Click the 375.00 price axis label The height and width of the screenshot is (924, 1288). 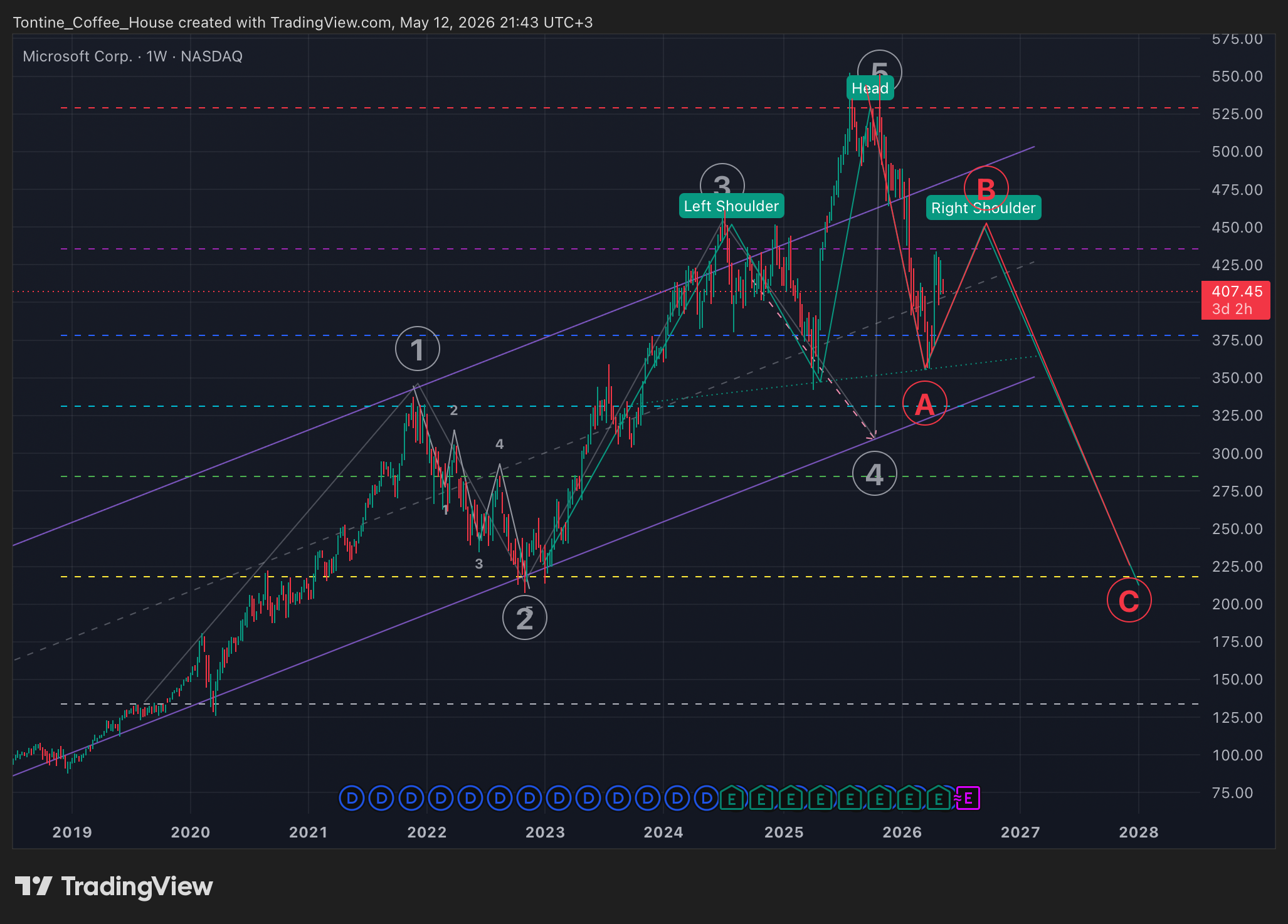coord(1237,340)
